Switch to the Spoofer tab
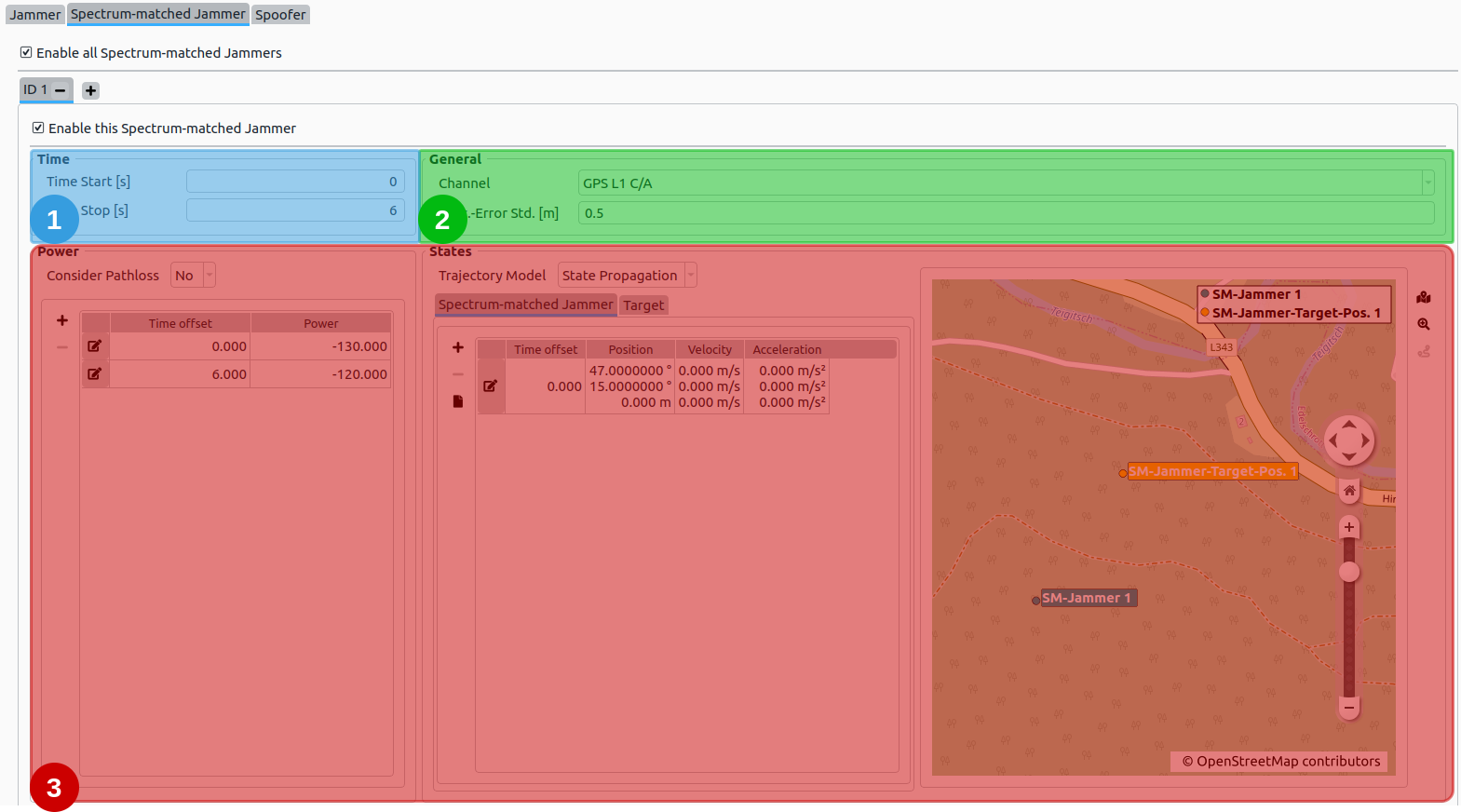The image size is (1461, 812). [280, 15]
